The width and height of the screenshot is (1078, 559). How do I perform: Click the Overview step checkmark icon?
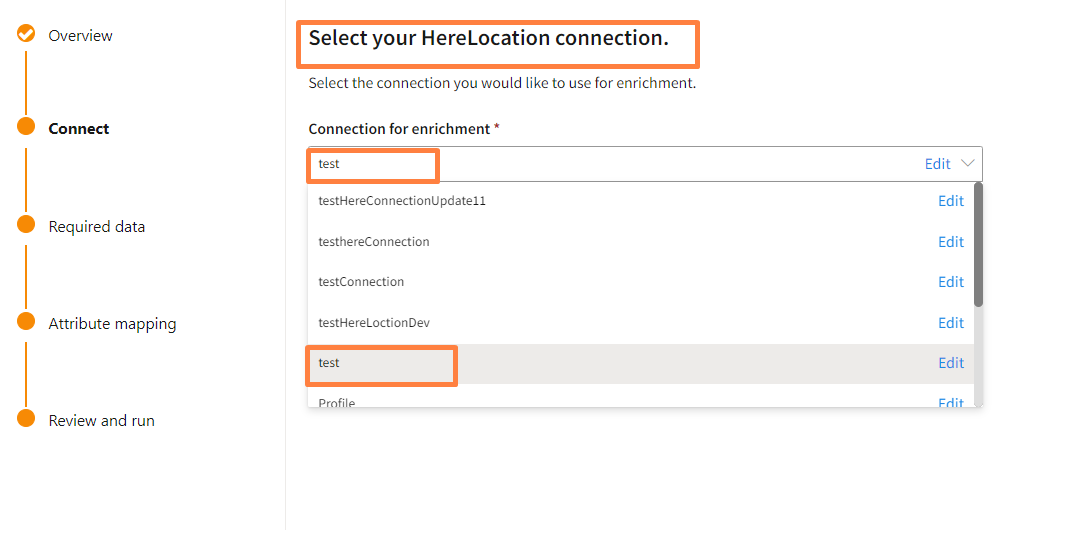coord(26,34)
